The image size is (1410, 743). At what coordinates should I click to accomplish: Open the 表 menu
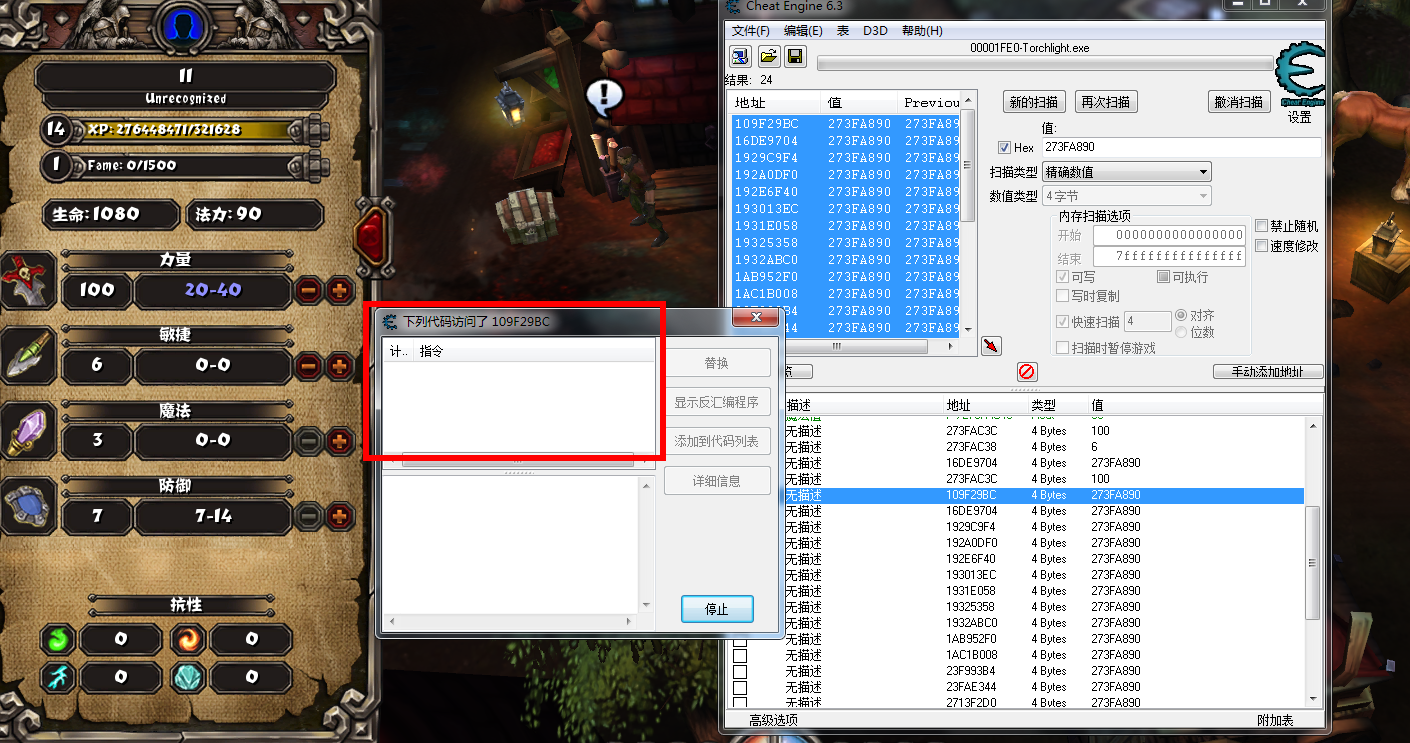pos(843,31)
